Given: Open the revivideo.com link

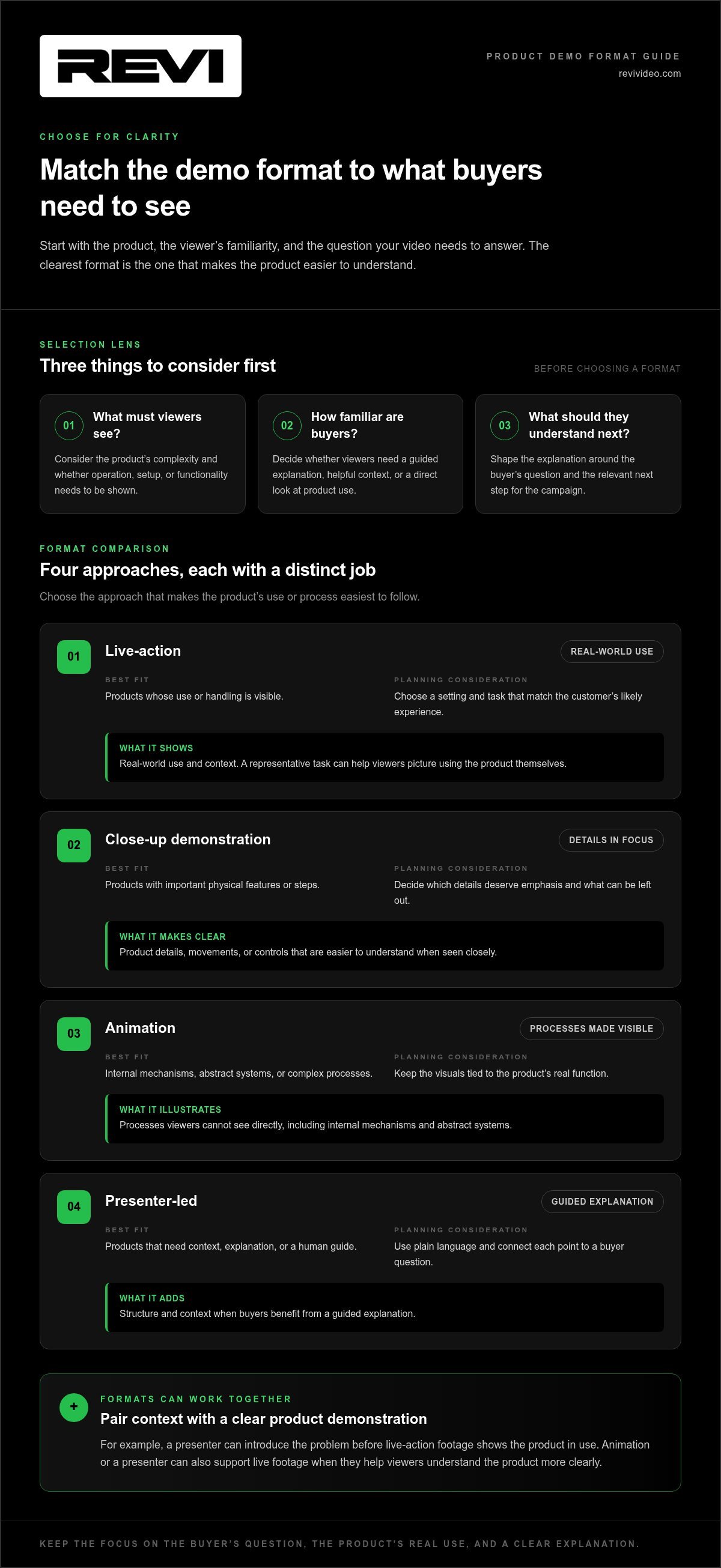Looking at the screenshot, I should [649, 74].
